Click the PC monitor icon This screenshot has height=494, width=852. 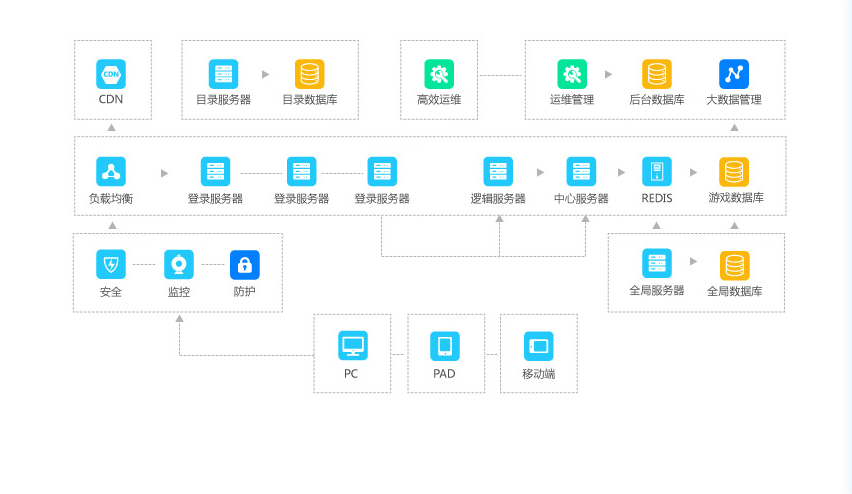352,346
